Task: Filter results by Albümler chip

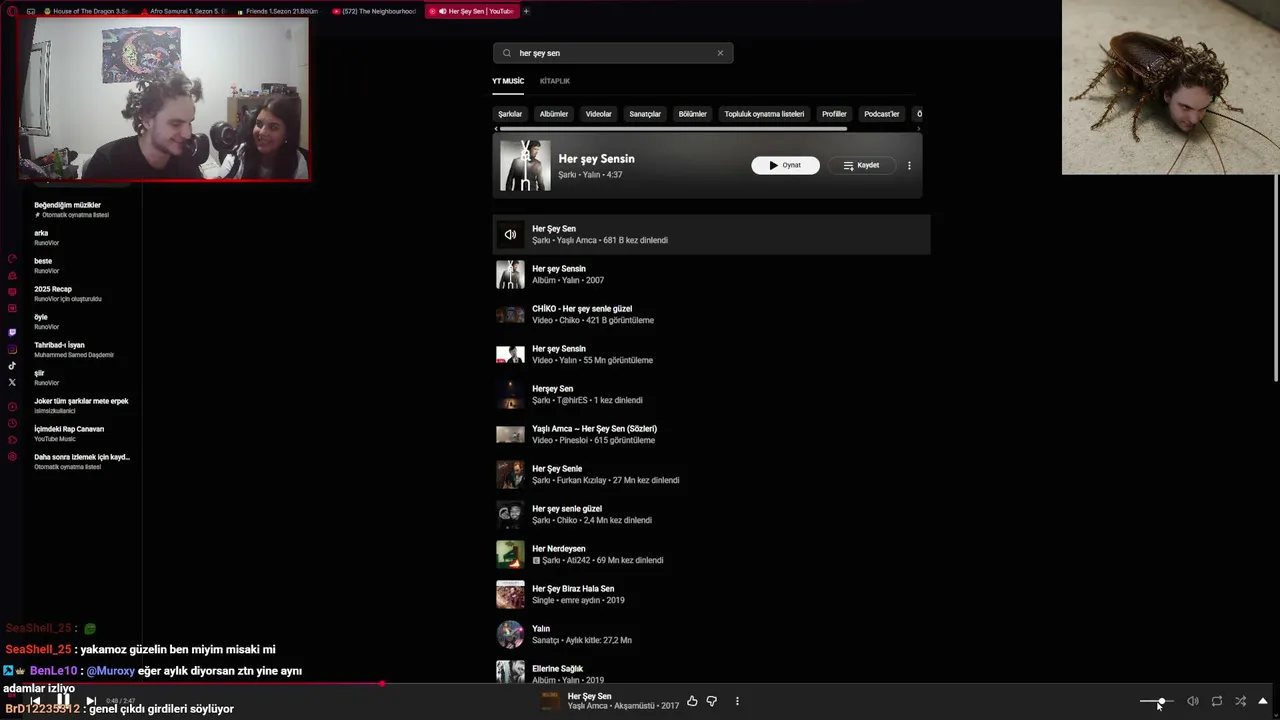Action: 554,114
